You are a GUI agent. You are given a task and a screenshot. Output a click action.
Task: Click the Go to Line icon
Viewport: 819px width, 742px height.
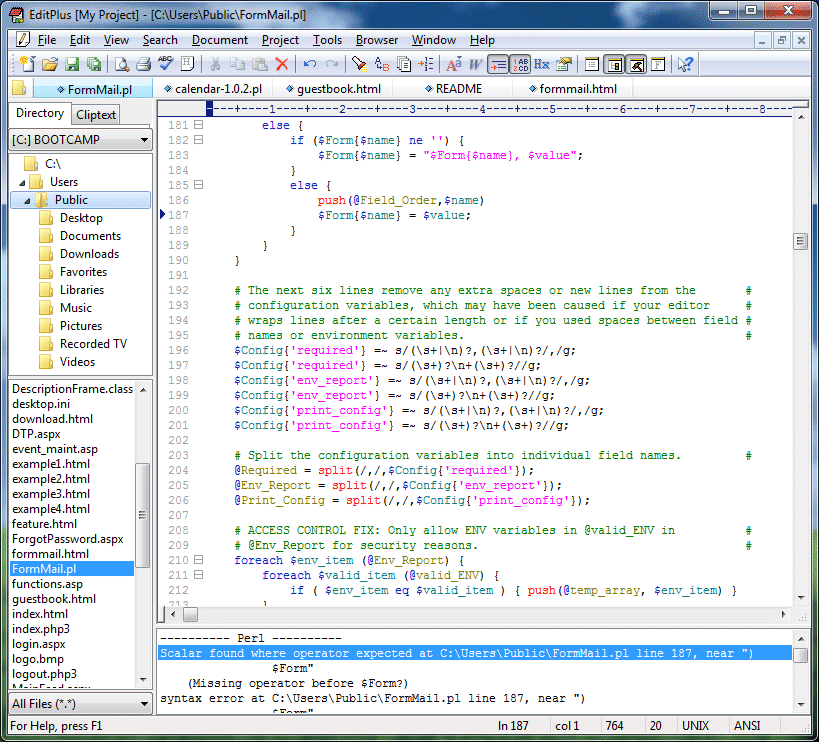point(426,64)
